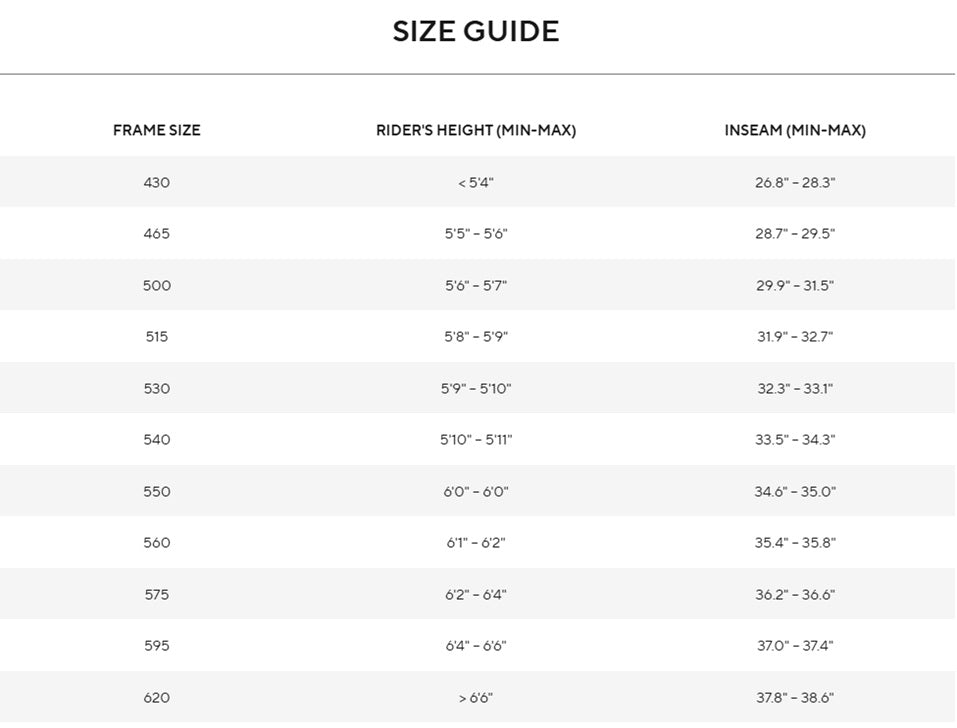Select frame size 620

(157, 697)
